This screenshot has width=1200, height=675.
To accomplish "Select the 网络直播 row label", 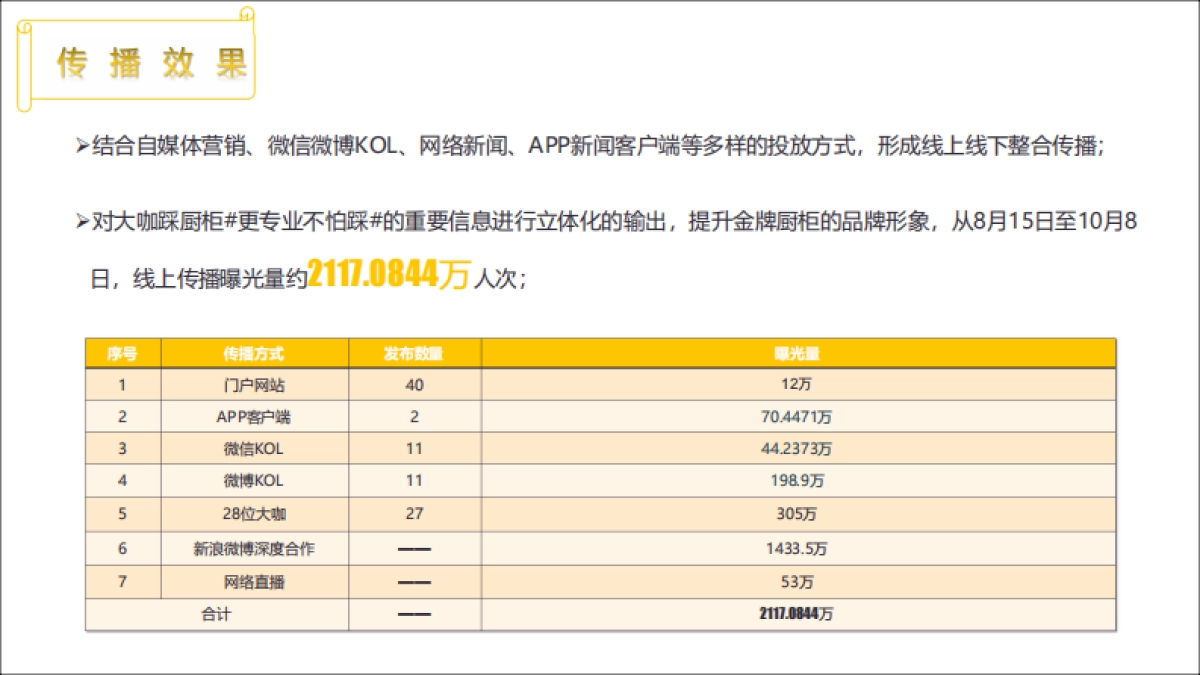I will [x=253, y=581].
